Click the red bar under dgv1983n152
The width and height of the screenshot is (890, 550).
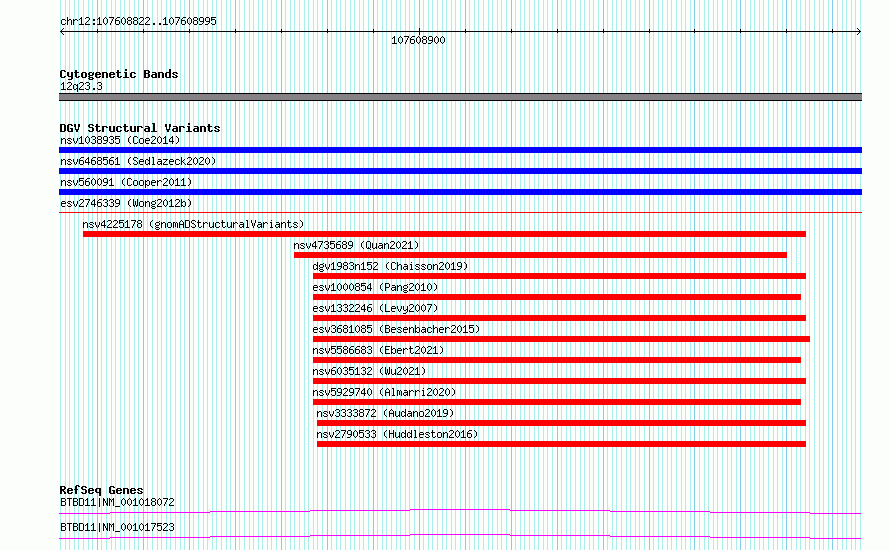559,276
